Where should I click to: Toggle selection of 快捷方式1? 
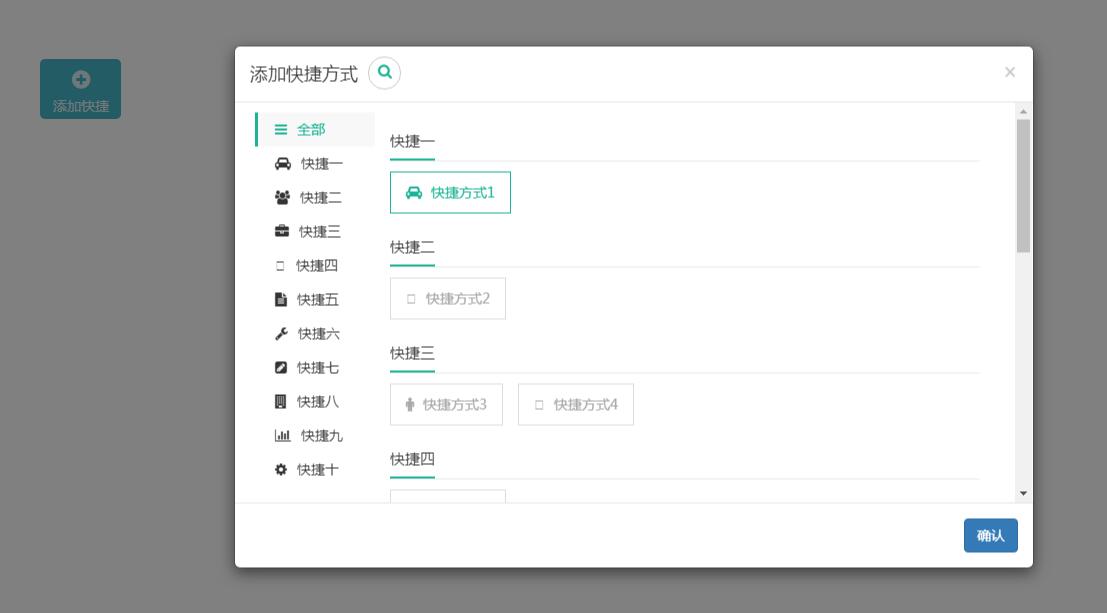coord(450,192)
